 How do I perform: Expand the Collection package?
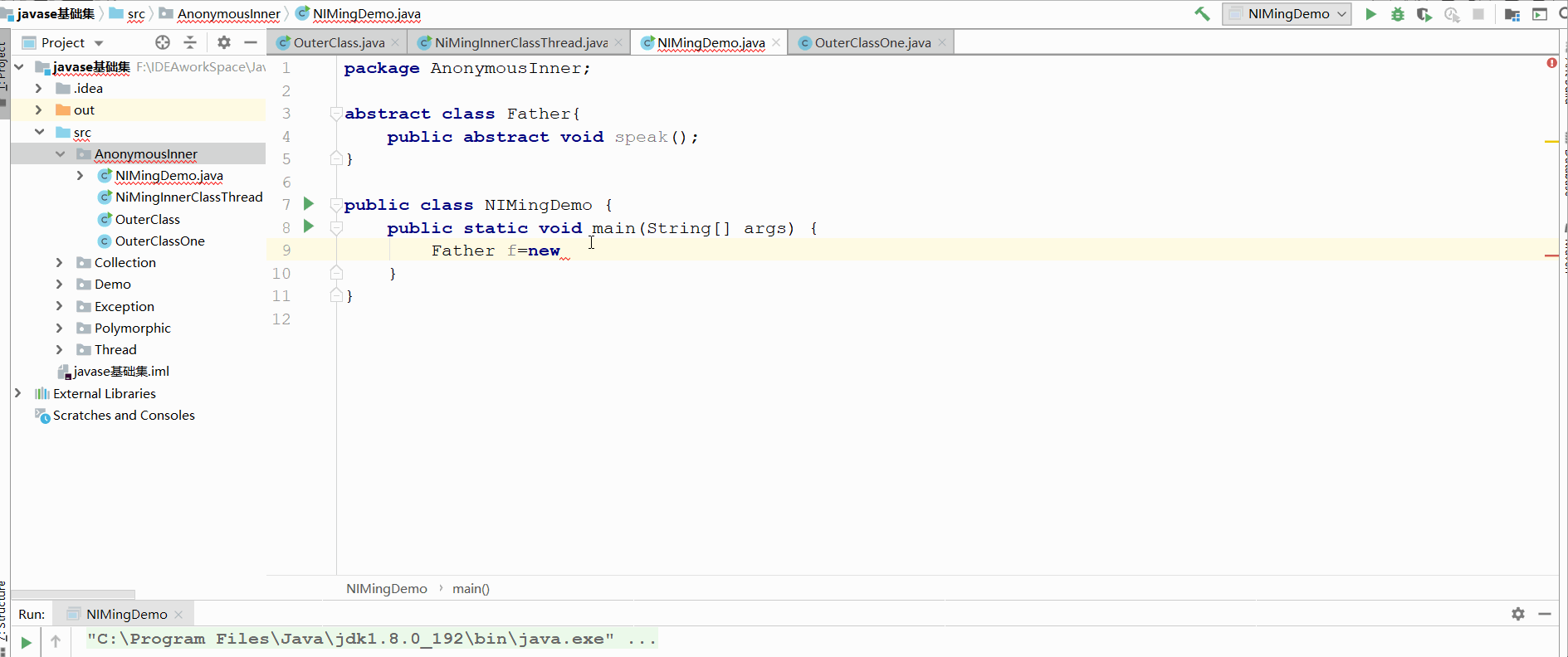pos(59,262)
